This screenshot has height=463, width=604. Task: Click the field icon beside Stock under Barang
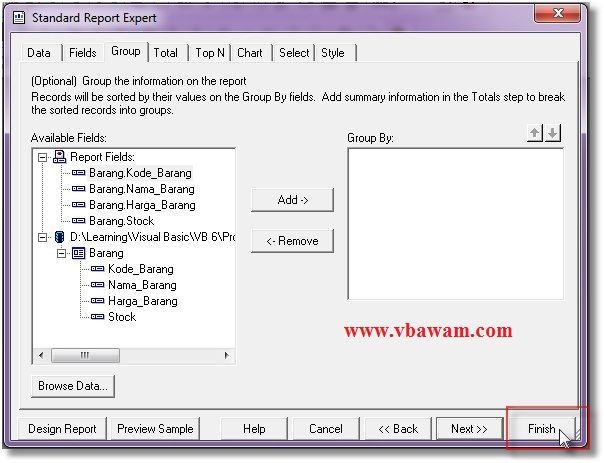97,317
